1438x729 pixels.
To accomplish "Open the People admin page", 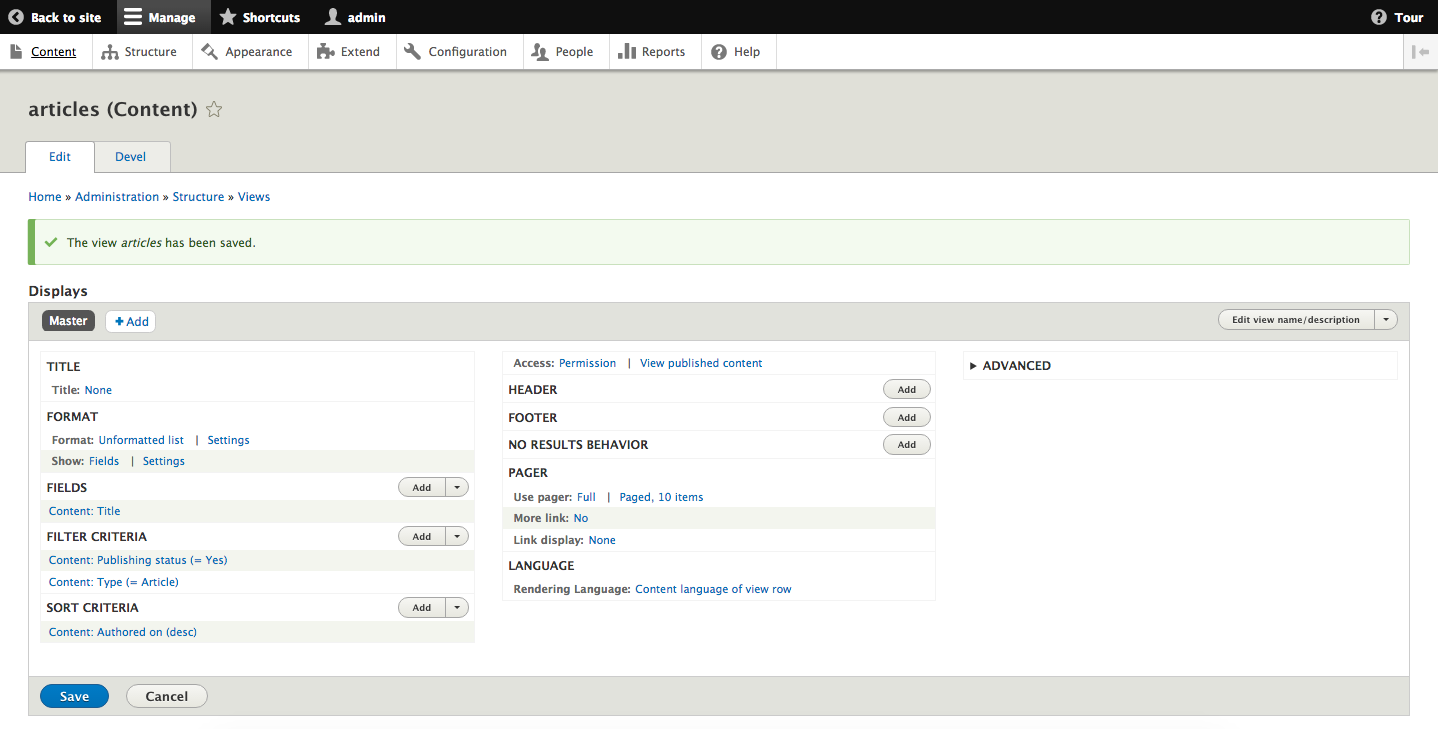I will [563, 52].
